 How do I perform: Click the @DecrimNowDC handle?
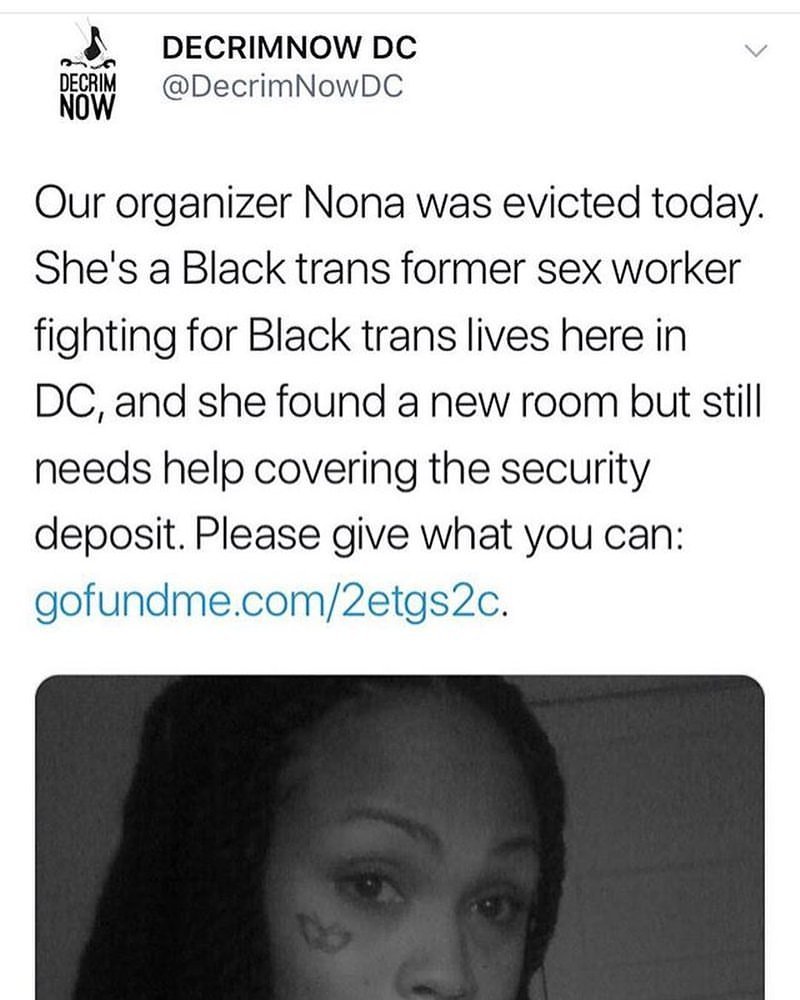(281, 87)
